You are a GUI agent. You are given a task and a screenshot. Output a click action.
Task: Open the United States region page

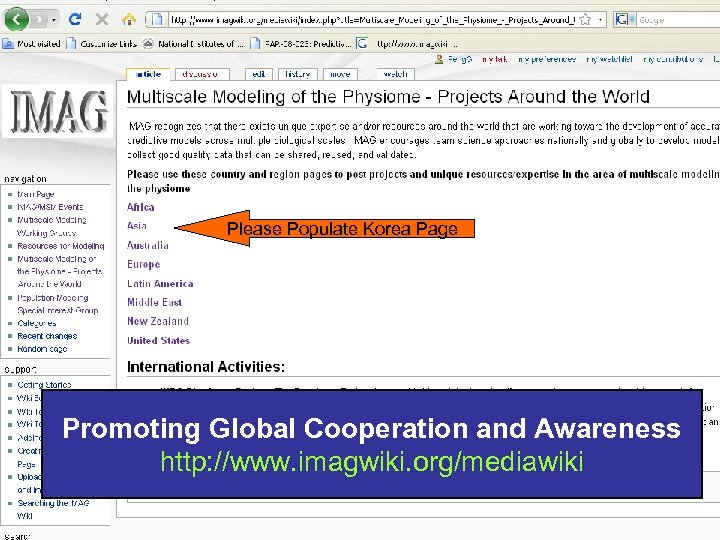point(158,341)
